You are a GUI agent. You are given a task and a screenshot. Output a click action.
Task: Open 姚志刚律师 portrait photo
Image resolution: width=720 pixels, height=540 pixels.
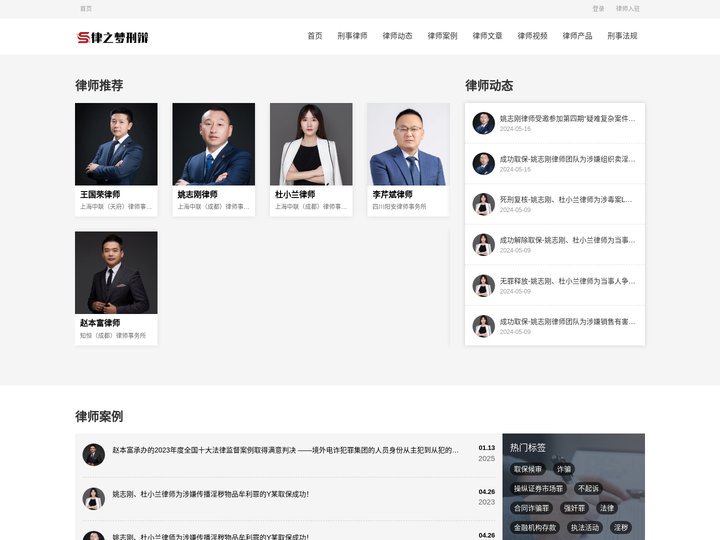click(x=214, y=144)
